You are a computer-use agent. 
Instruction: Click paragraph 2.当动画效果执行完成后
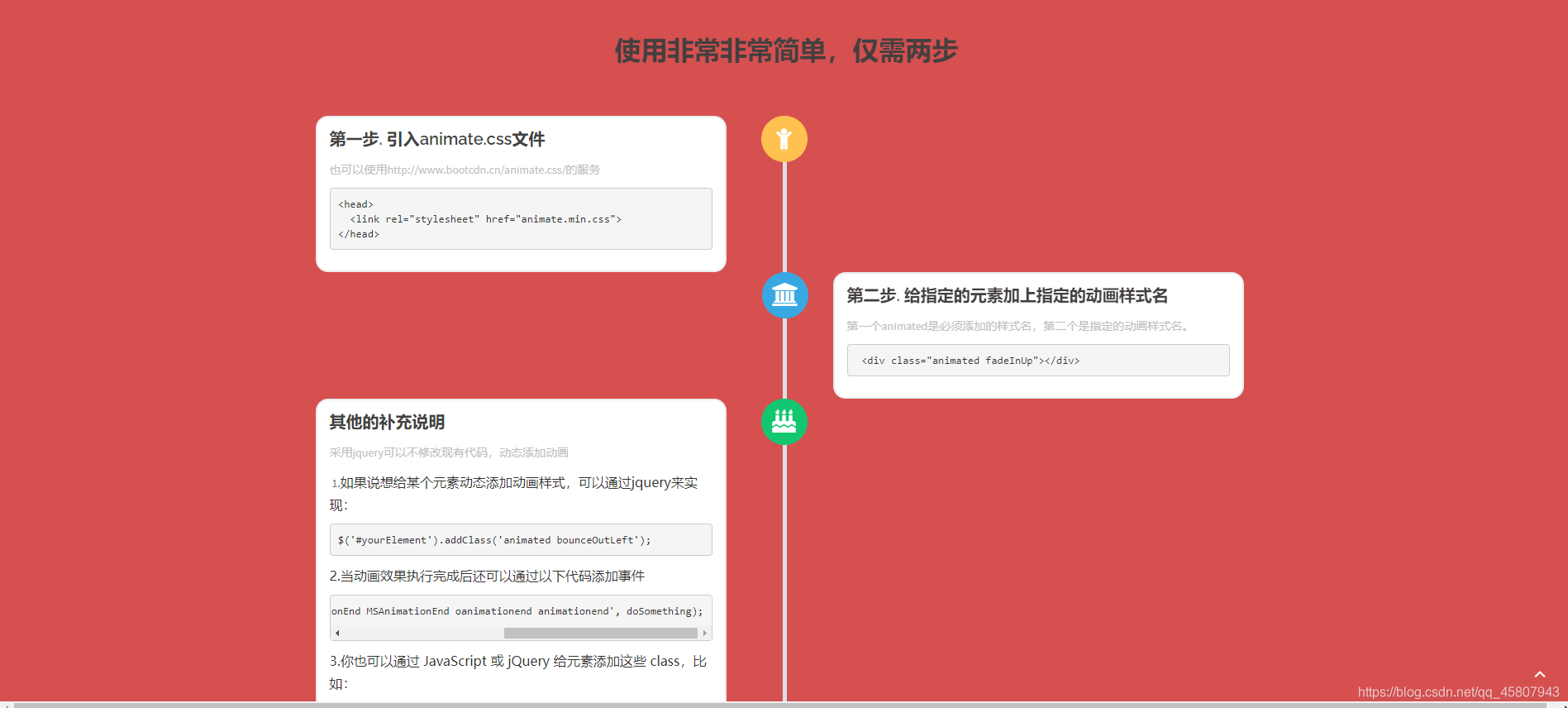click(x=487, y=576)
